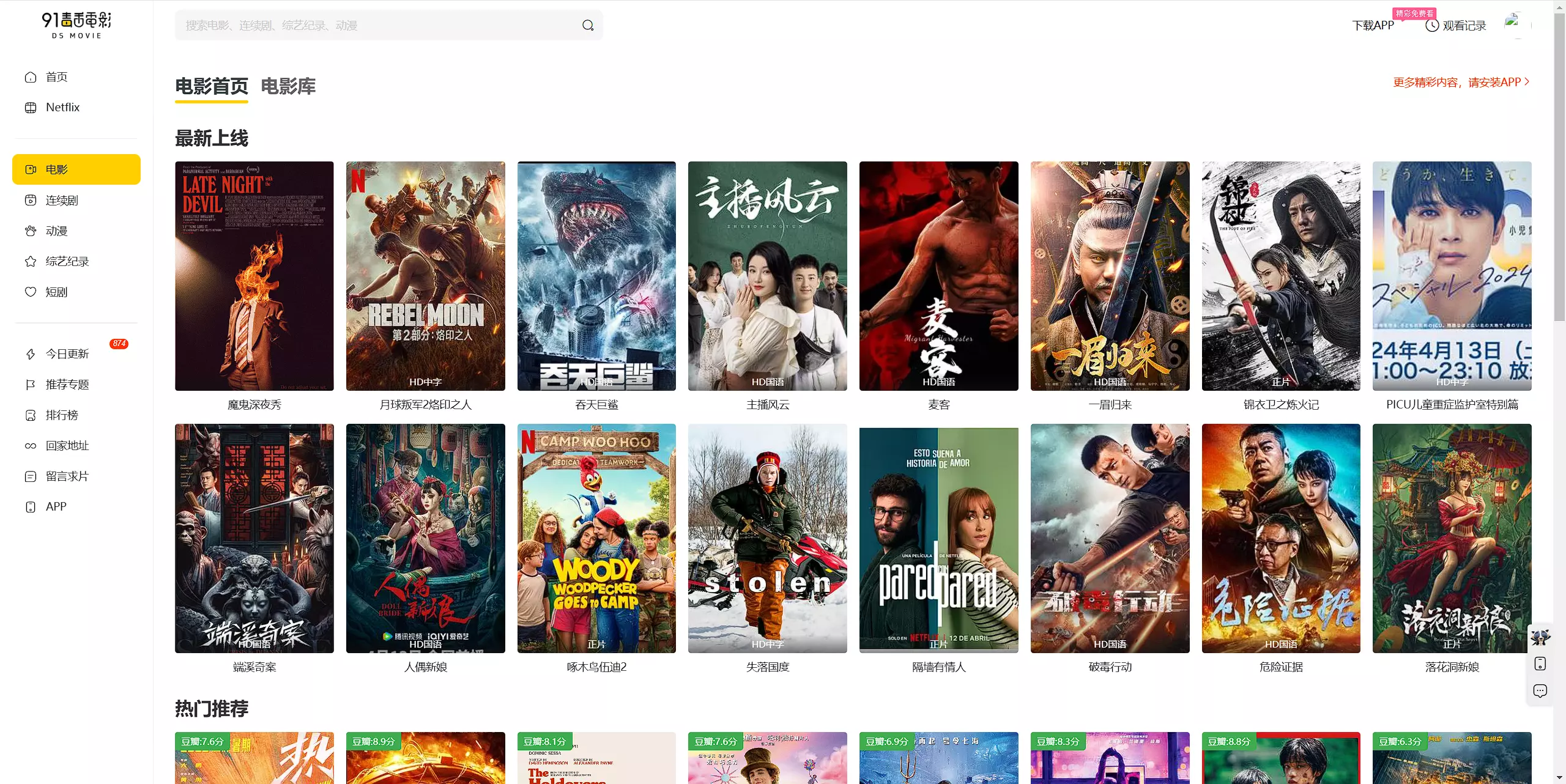
Task: Select the 电影首页 tab
Action: coord(212,86)
